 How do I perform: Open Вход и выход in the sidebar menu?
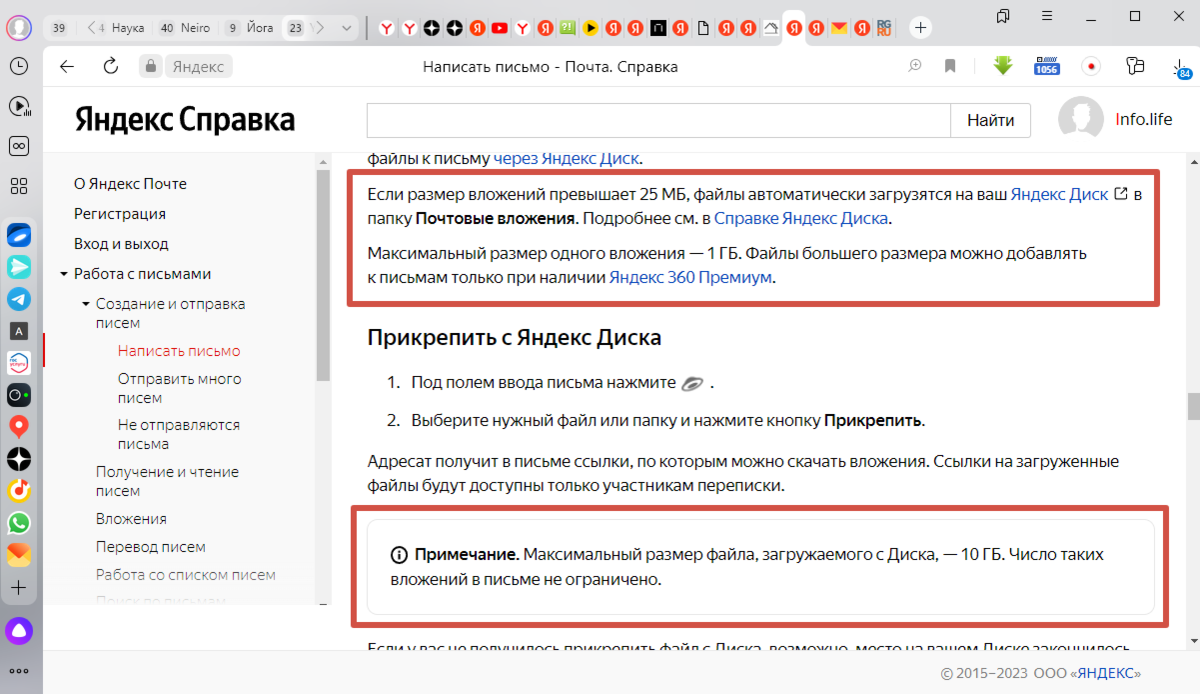(x=121, y=244)
